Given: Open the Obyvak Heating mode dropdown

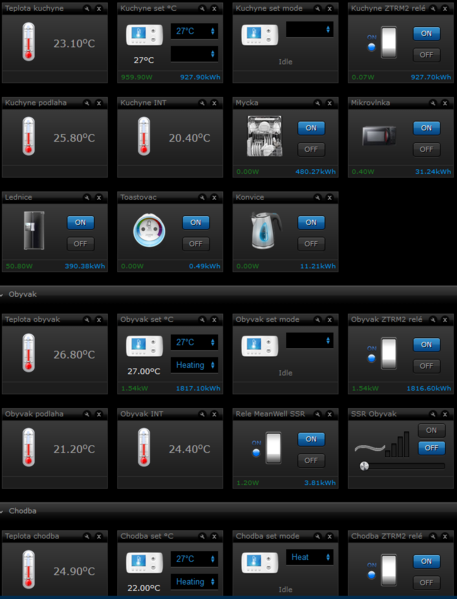Looking at the screenshot, I should (194, 365).
